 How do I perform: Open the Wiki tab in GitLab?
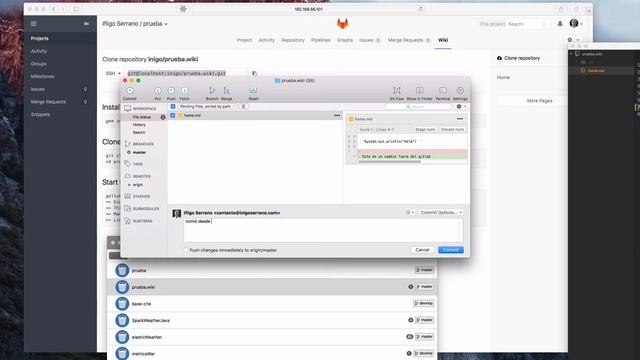click(443, 40)
